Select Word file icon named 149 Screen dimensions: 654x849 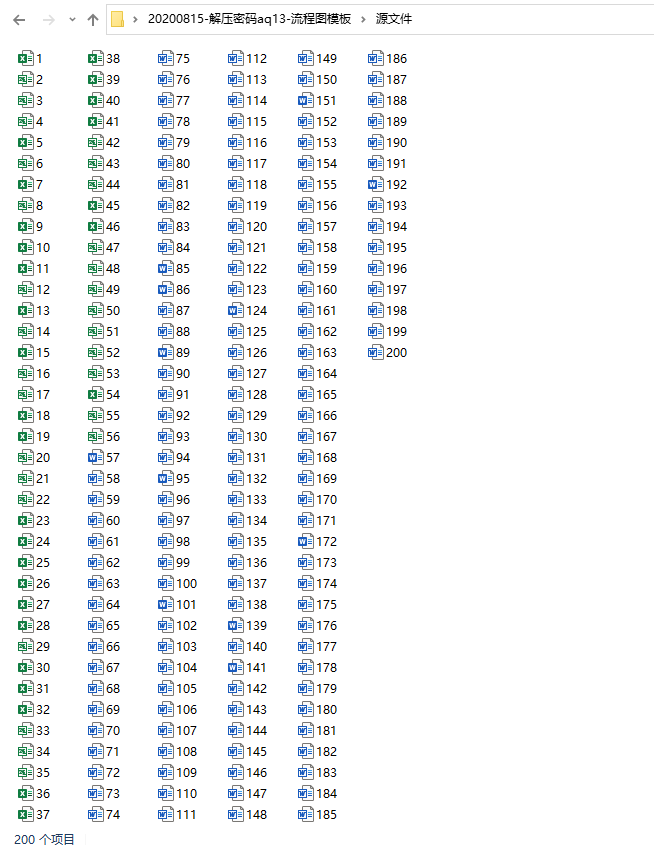305,58
